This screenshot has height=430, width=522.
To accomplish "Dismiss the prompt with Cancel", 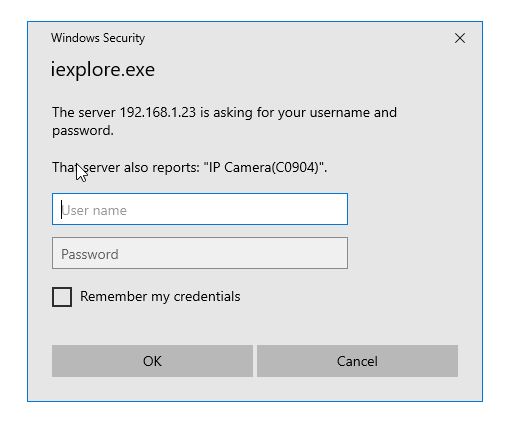I will click(357, 361).
